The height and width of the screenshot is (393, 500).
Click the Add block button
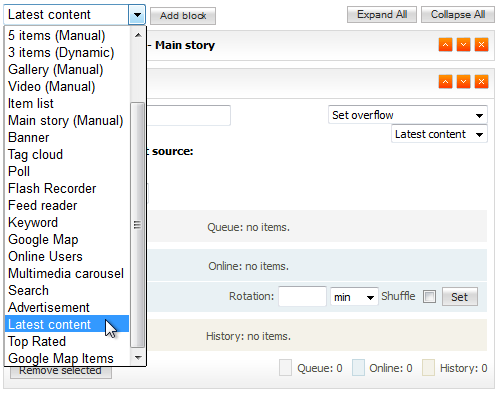coord(183,16)
